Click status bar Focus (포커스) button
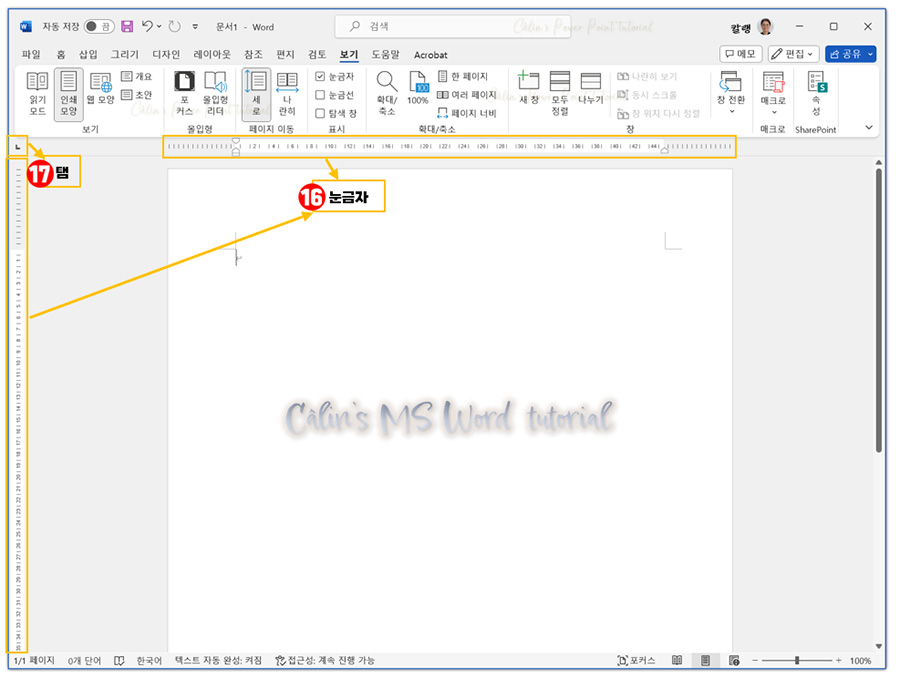Image resolution: width=900 pixels, height=678 pixels. click(636, 661)
